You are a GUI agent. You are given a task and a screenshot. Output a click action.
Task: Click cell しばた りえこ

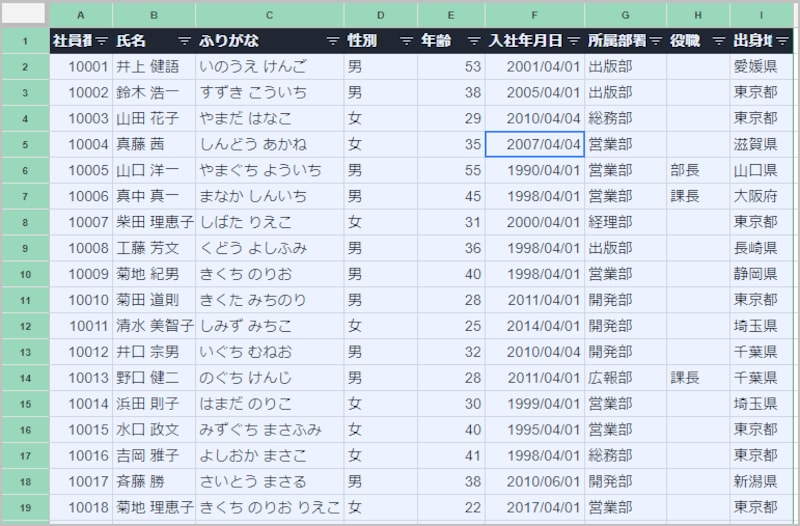(269, 222)
